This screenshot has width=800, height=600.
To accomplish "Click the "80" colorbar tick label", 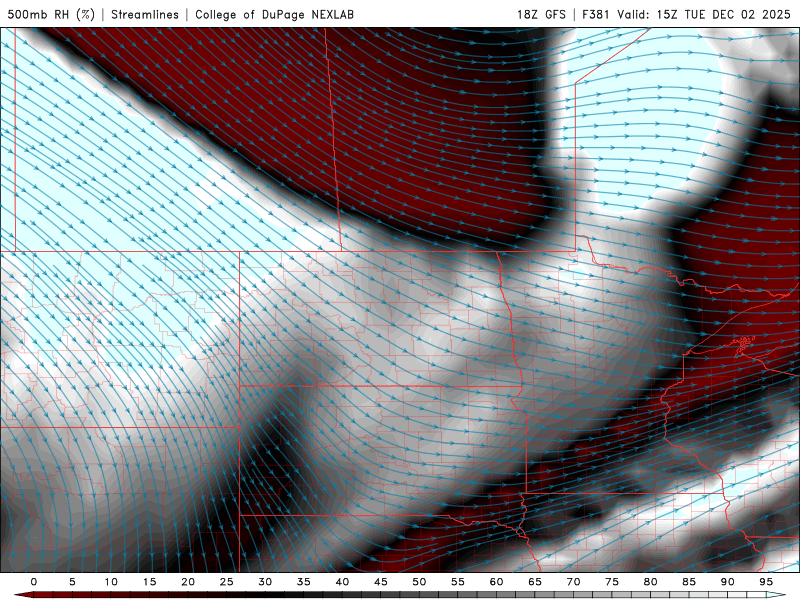I will (651, 582).
